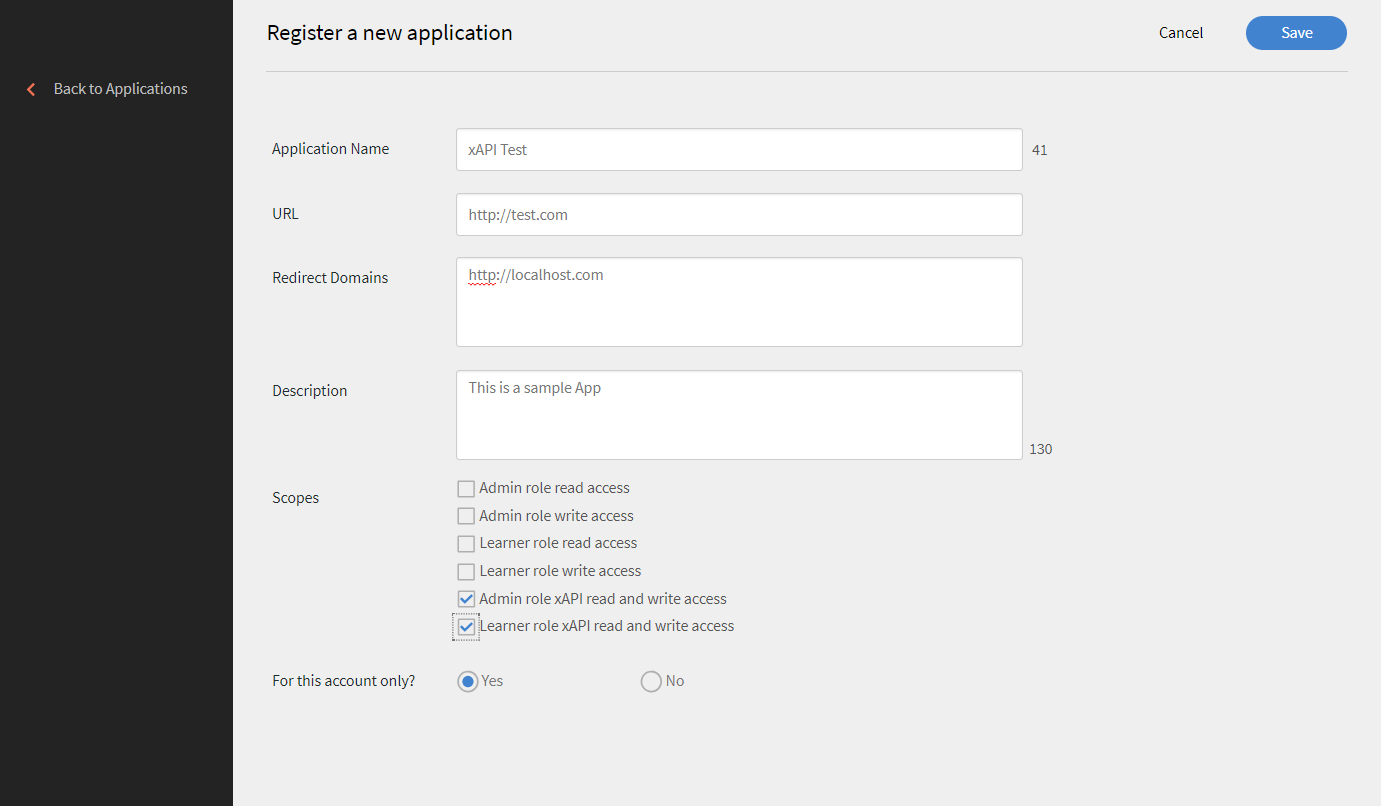Tick Learner role read access checkbox
This screenshot has width=1381, height=806.
(x=466, y=544)
